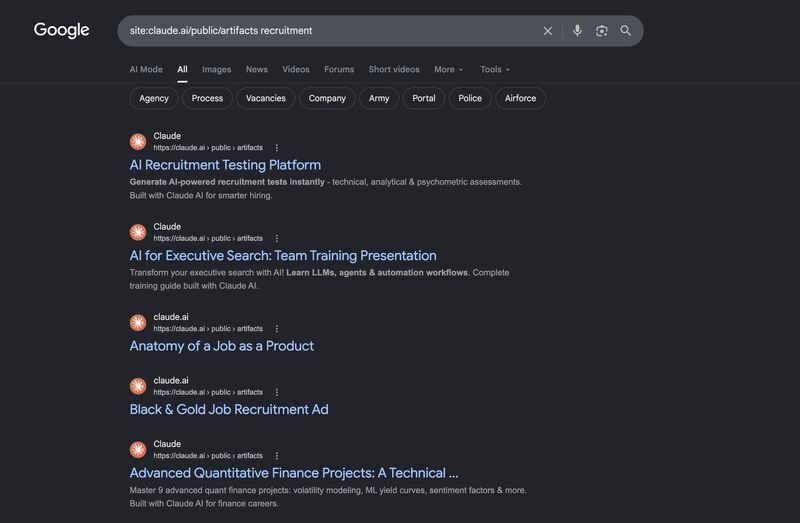Open options menu for Advanced Quantitative Finance result
The image size is (800, 523).
[x=277, y=456]
